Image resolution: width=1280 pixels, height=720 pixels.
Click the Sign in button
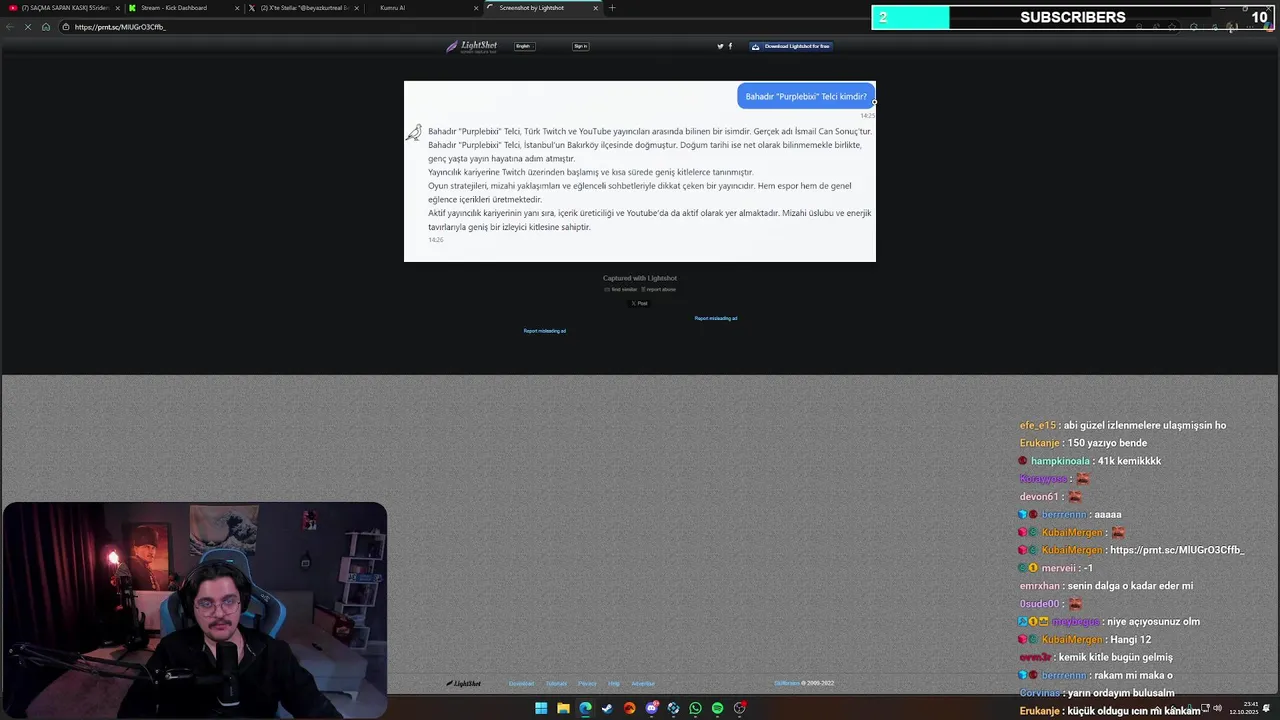click(x=580, y=46)
